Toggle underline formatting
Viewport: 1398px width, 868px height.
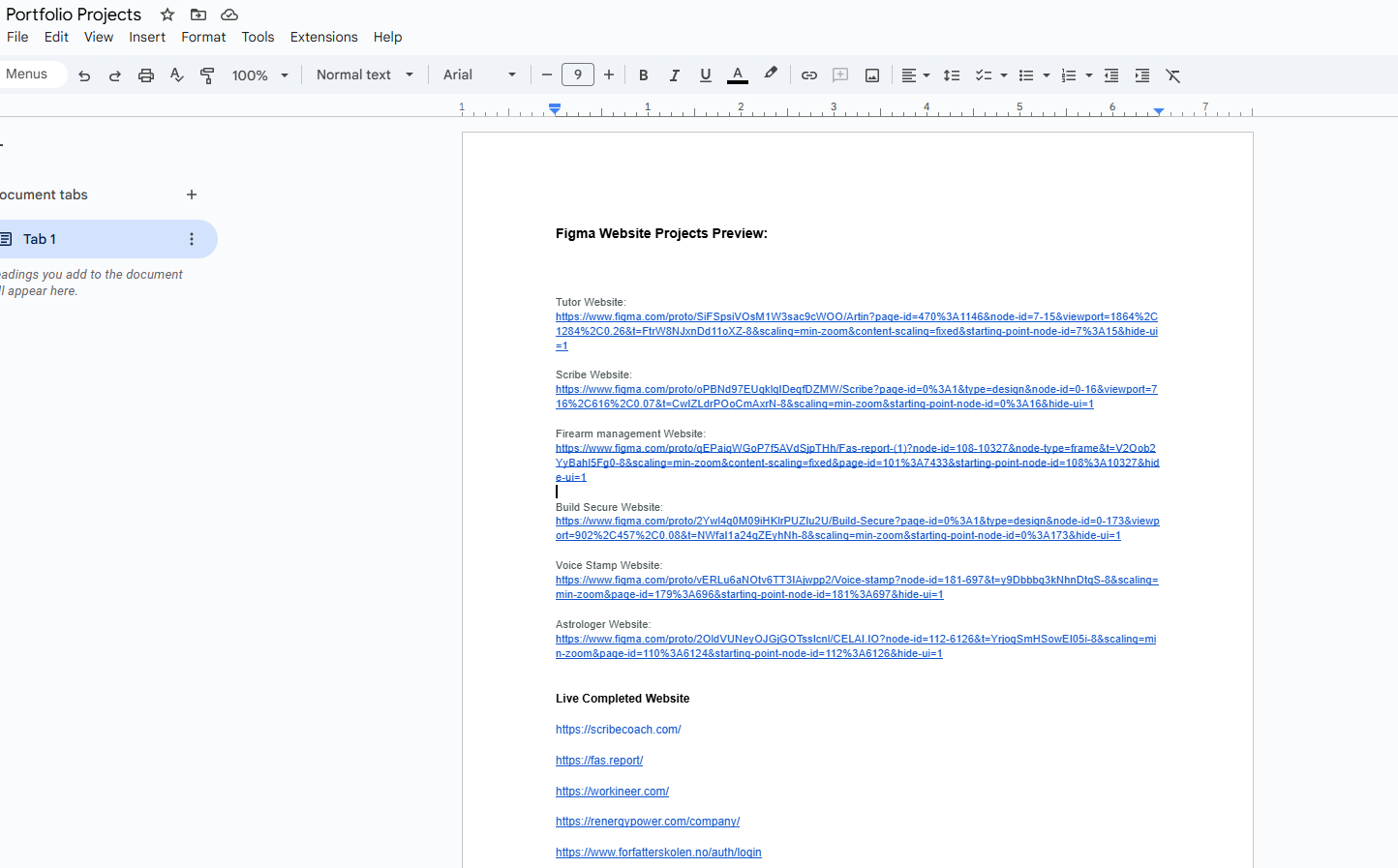coord(706,75)
